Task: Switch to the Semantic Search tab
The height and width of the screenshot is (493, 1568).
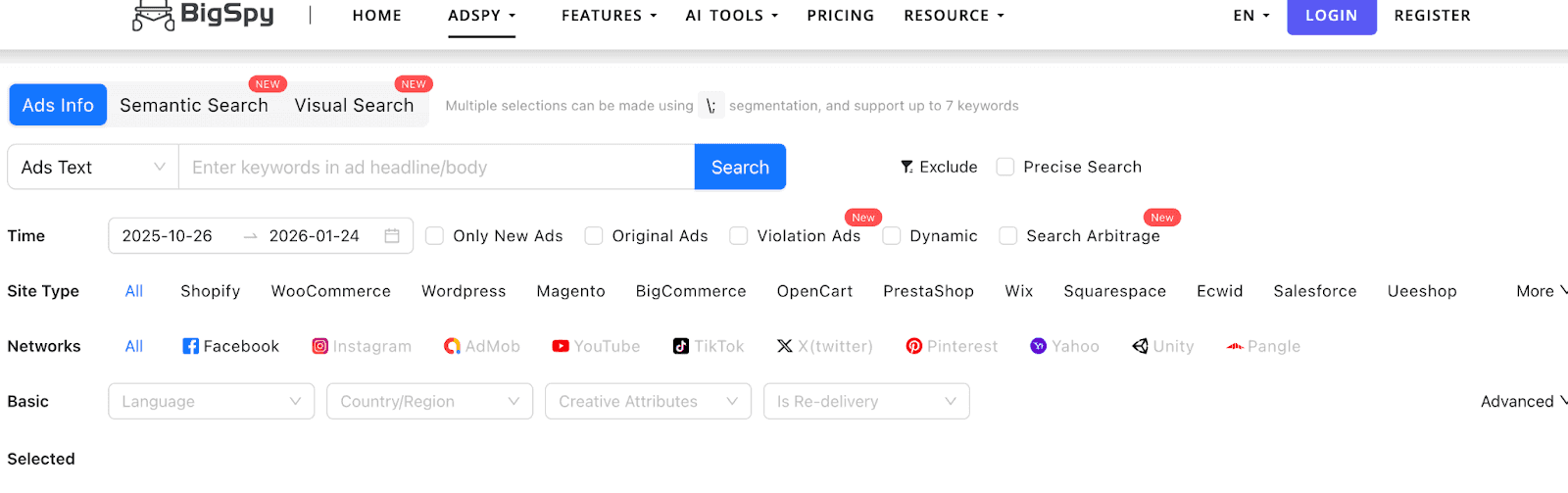Action: [194, 105]
